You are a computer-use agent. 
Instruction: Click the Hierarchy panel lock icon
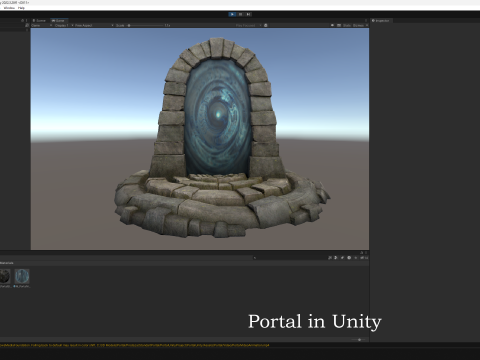(x=23, y=21)
